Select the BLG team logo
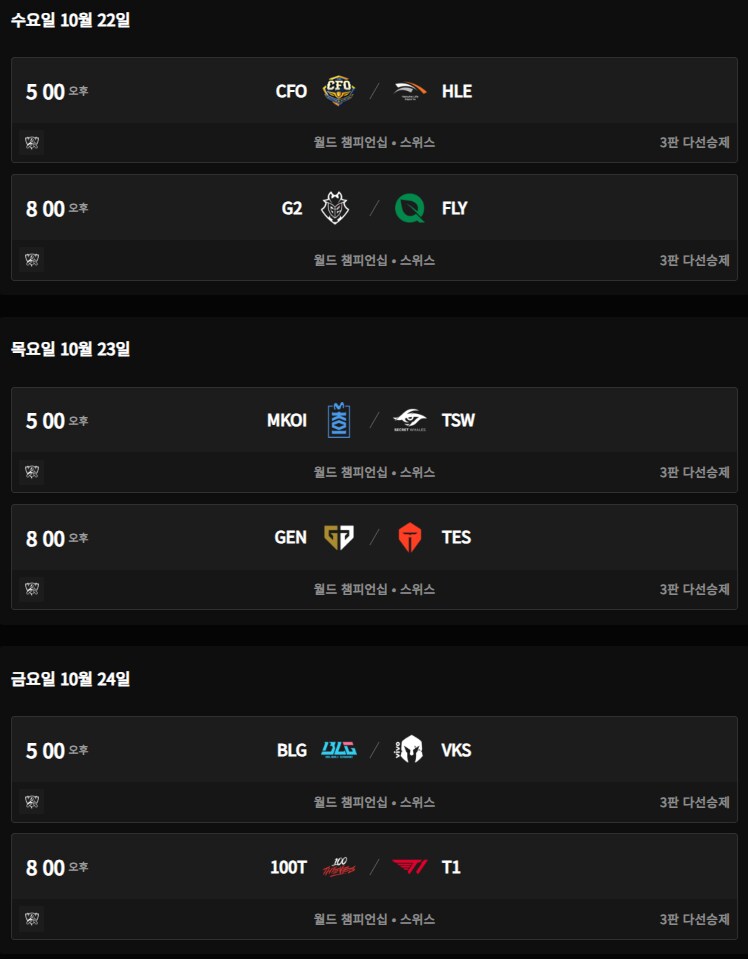The width and height of the screenshot is (748, 959). [x=338, y=750]
